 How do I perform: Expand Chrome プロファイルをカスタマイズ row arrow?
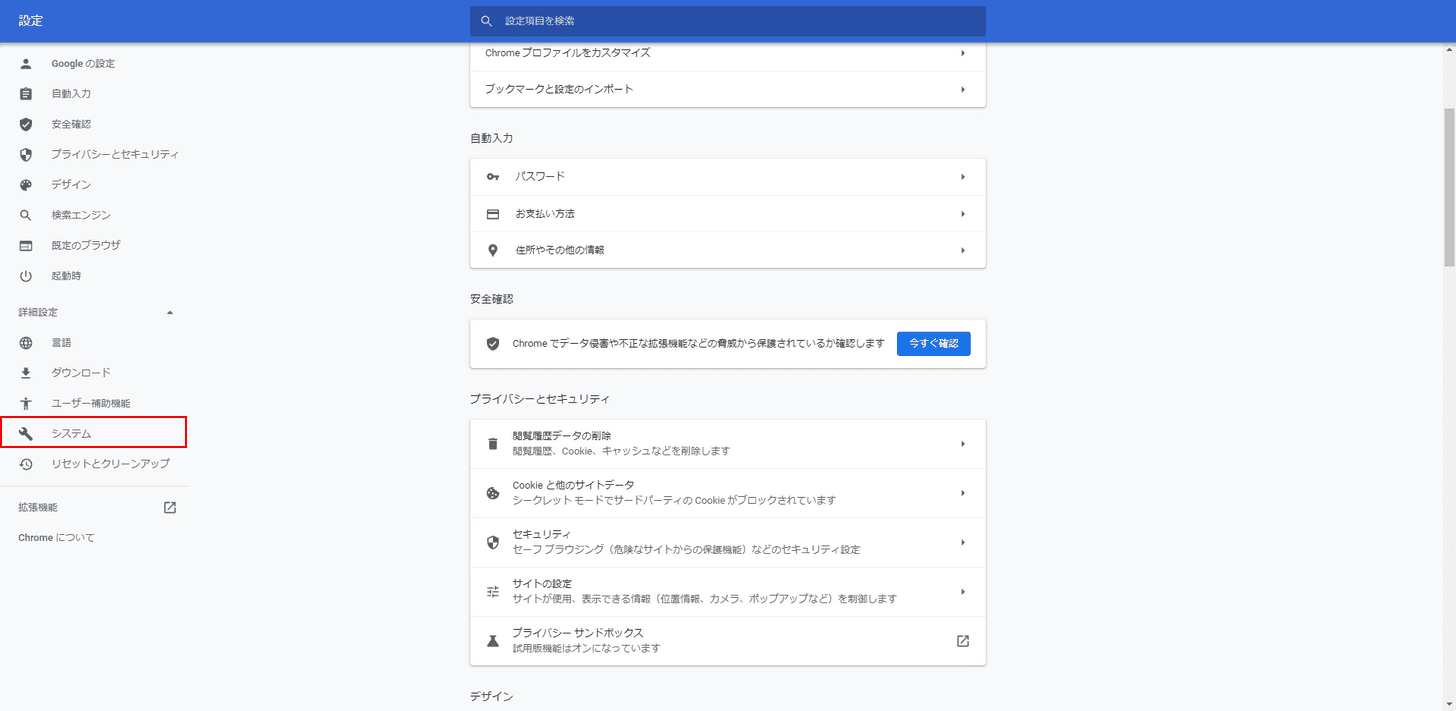pyautogui.click(x=963, y=53)
